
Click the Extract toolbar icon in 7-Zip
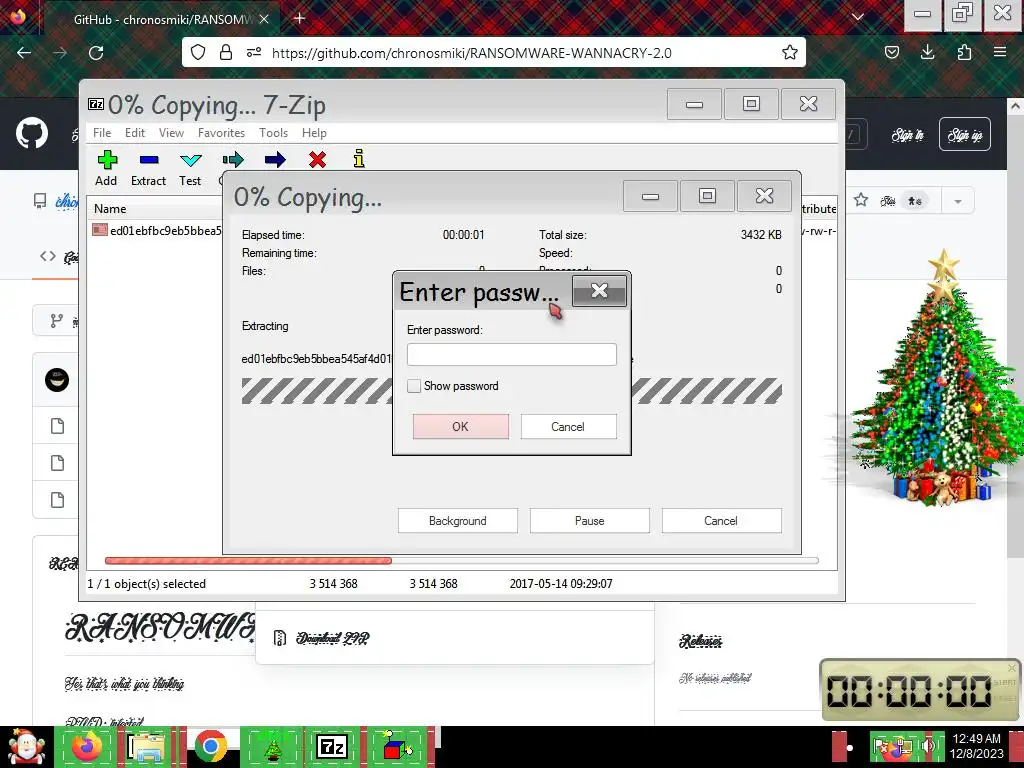tap(148, 168)
